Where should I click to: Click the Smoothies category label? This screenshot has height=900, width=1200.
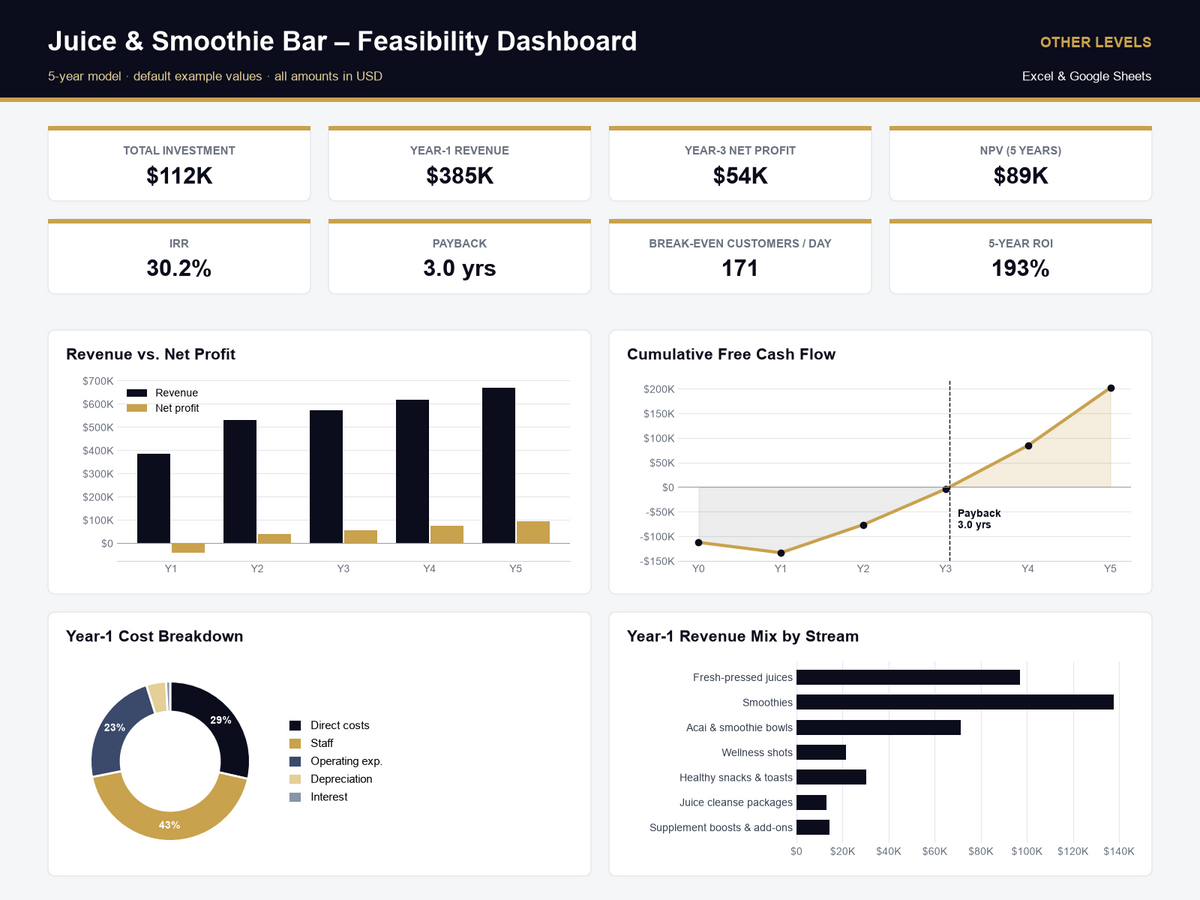[x=767, y=703]
